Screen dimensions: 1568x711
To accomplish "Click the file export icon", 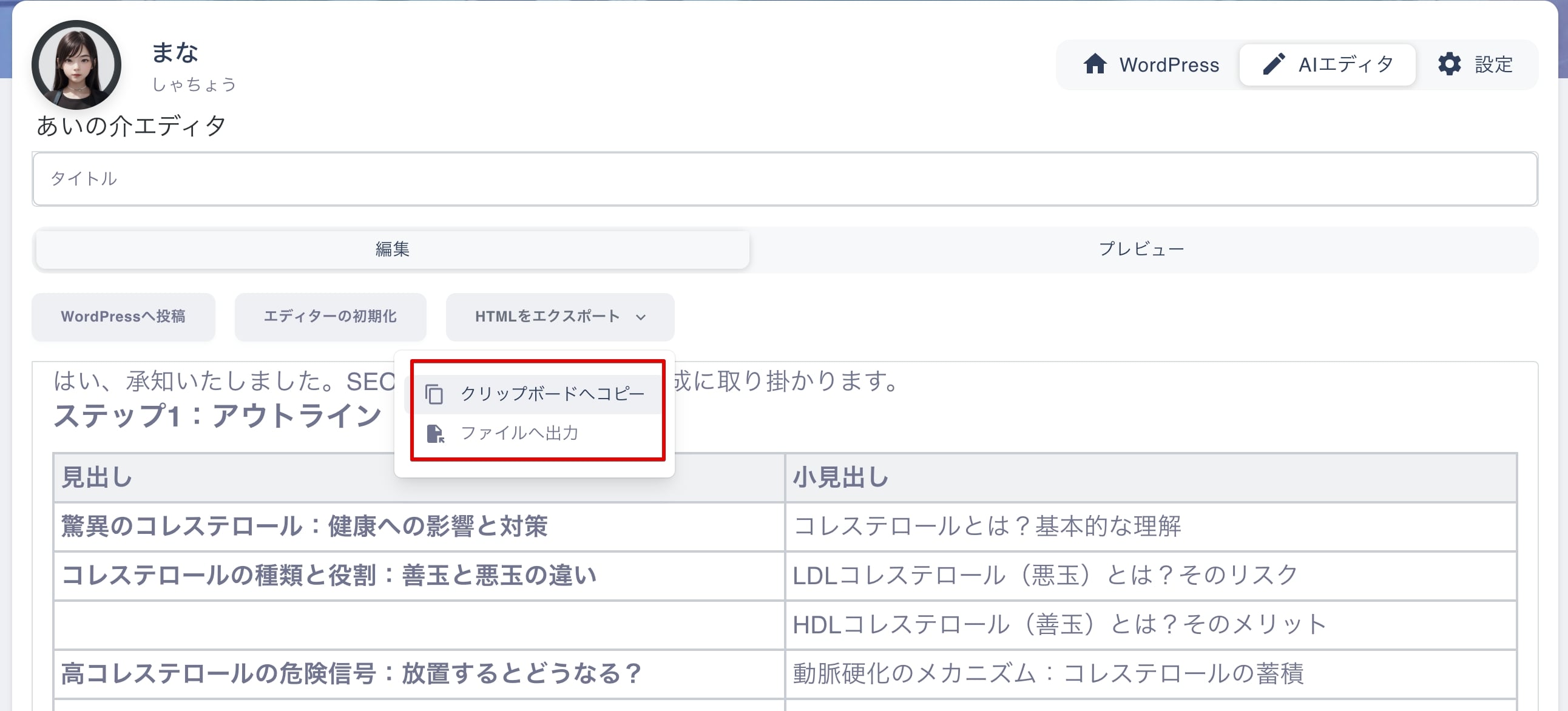I will pos(435,433).
